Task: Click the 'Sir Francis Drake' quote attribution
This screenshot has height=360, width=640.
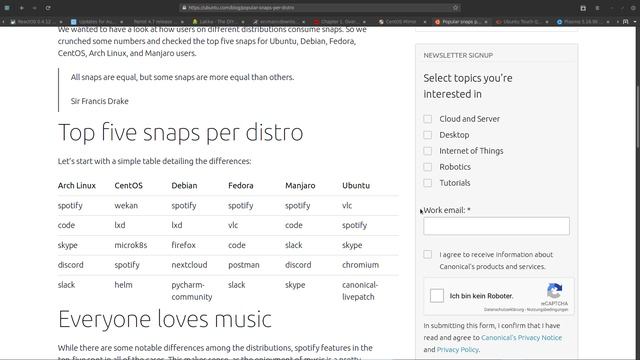Action: 100,101
